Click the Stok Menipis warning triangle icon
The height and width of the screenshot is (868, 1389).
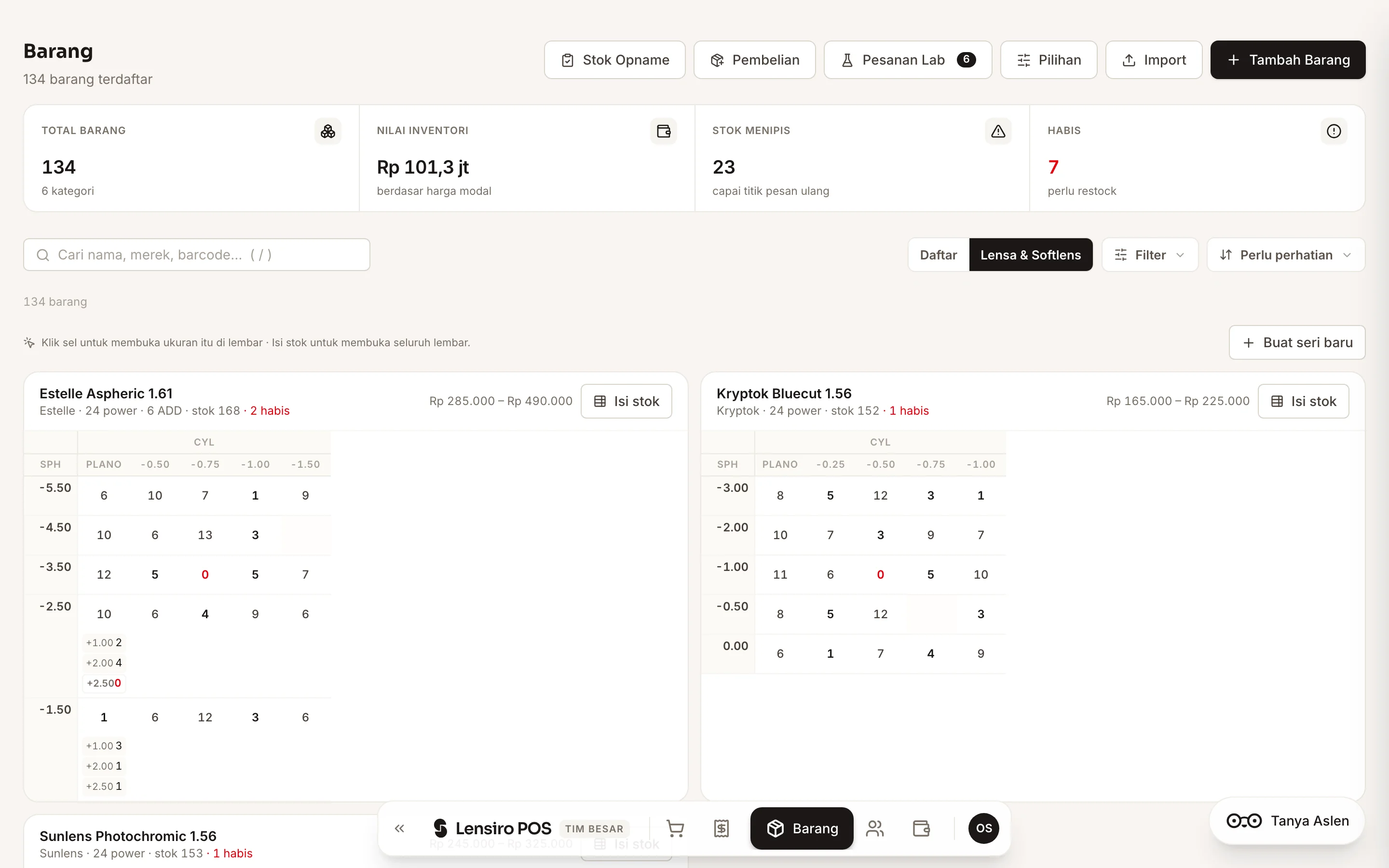(998, 132)
